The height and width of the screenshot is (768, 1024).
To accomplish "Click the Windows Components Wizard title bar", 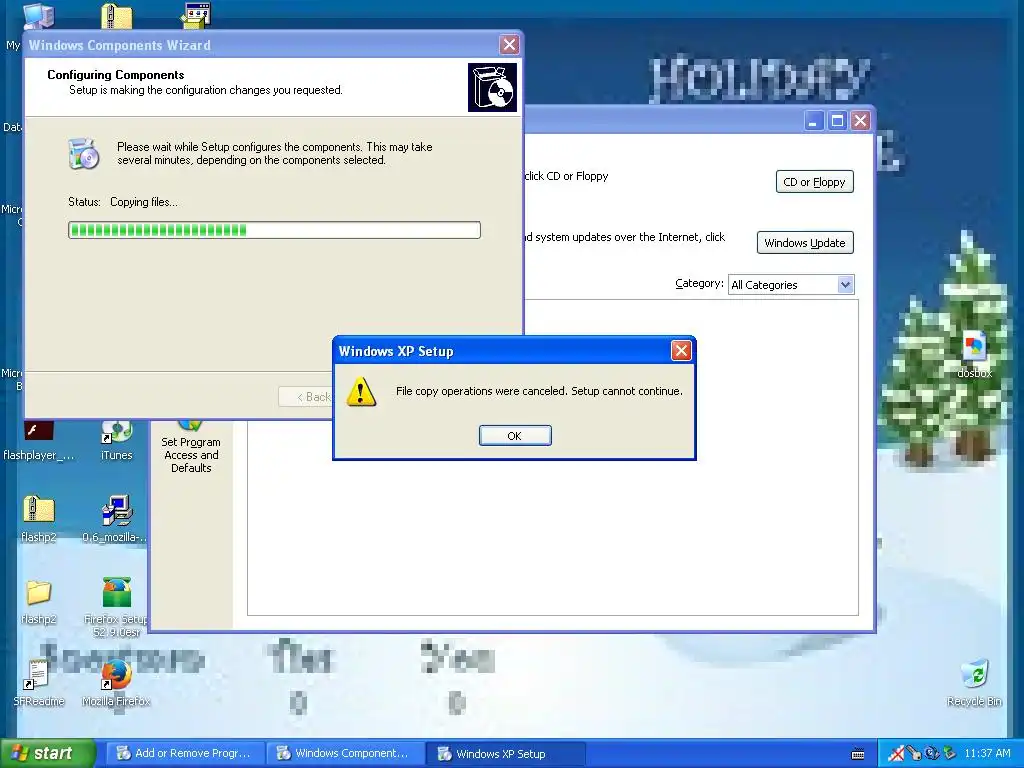I will pyautogui.click(x=261, y=45).
